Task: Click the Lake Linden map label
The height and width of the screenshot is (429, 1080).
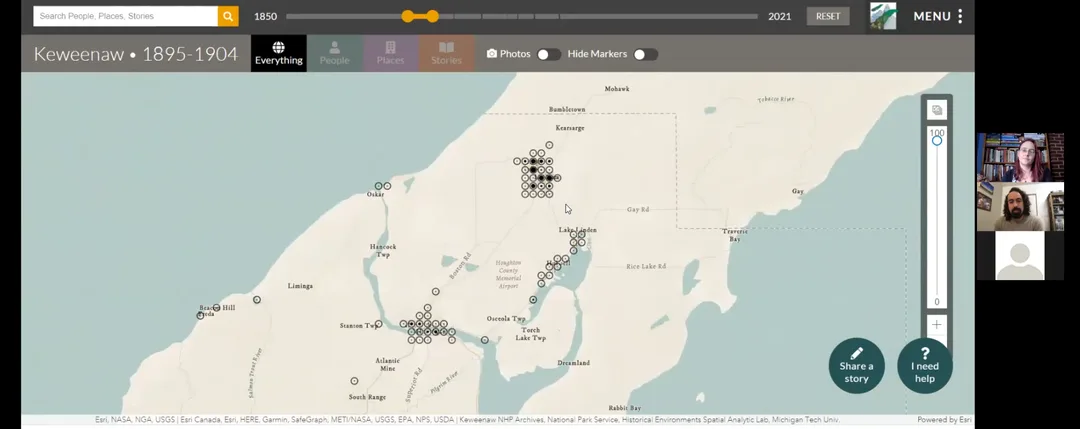Action: (x=578, y=230)
